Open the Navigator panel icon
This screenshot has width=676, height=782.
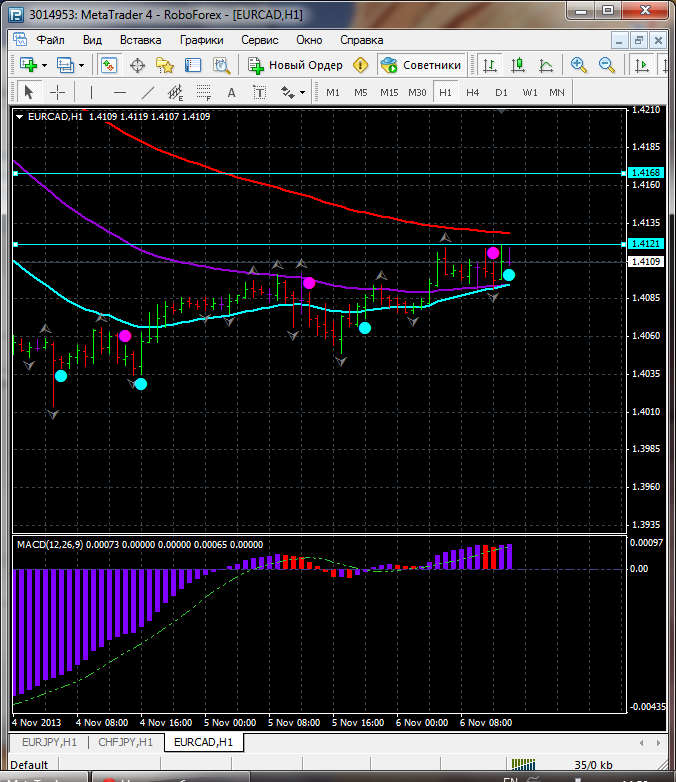click(165, 65)
